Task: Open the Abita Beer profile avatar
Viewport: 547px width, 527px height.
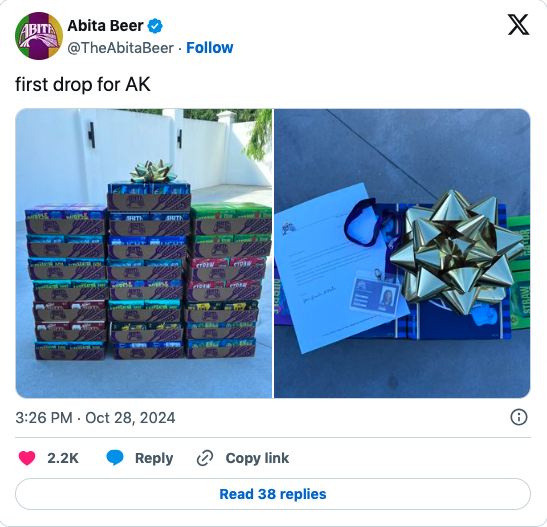Action: [x=39, y=36]
